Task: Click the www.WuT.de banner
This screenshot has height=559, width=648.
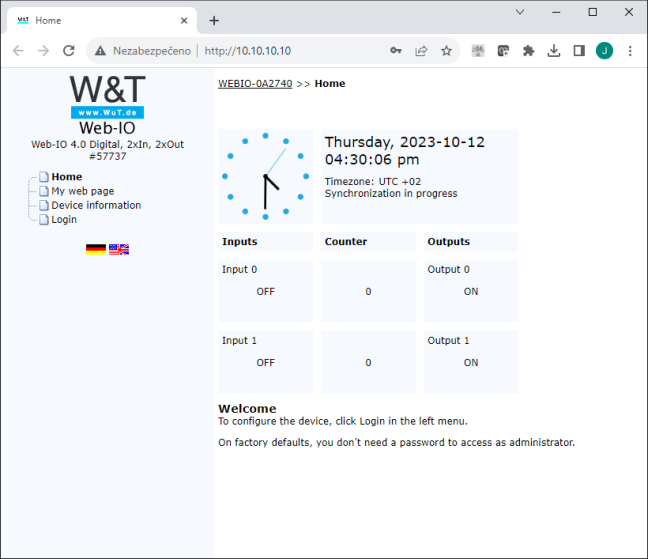Action: [x=107, y=112]
